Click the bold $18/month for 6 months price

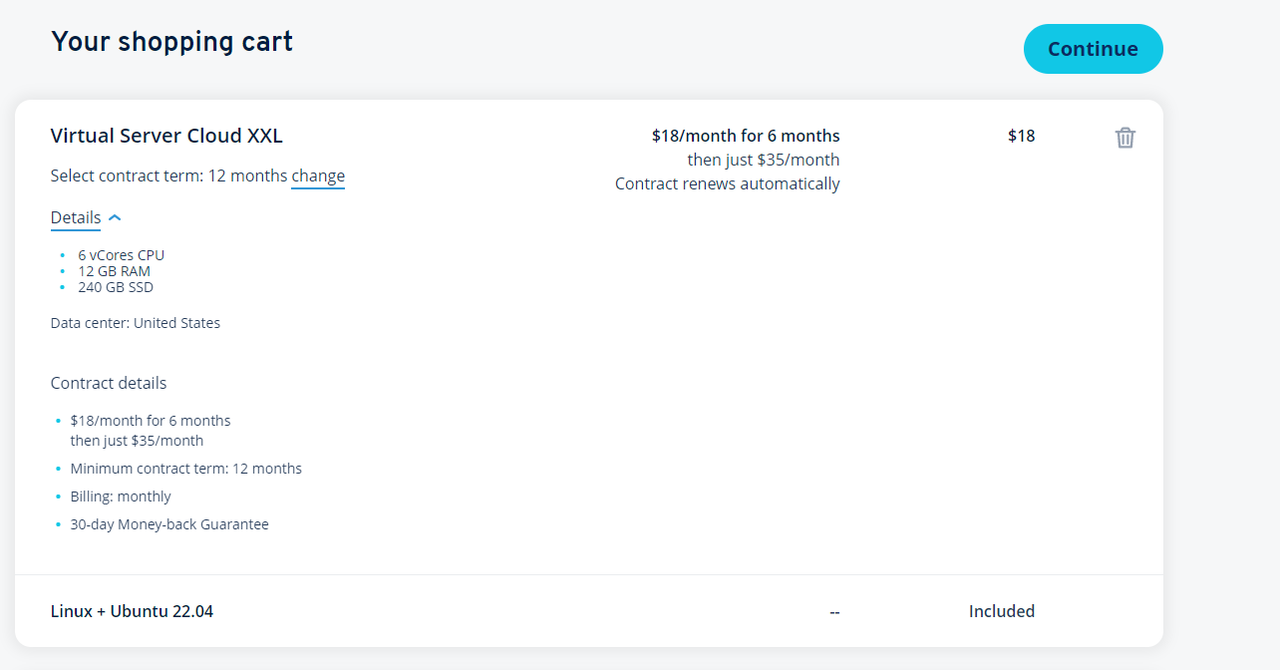click(x=746, y=136)
